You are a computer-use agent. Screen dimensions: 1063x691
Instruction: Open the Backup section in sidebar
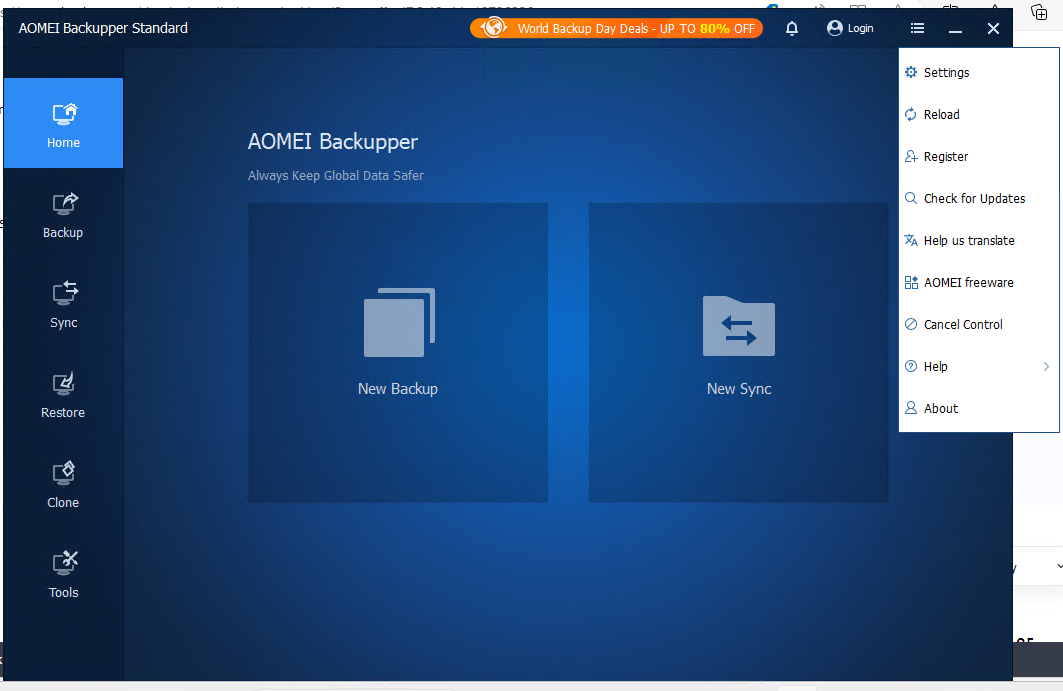click(x=63, y=214)
